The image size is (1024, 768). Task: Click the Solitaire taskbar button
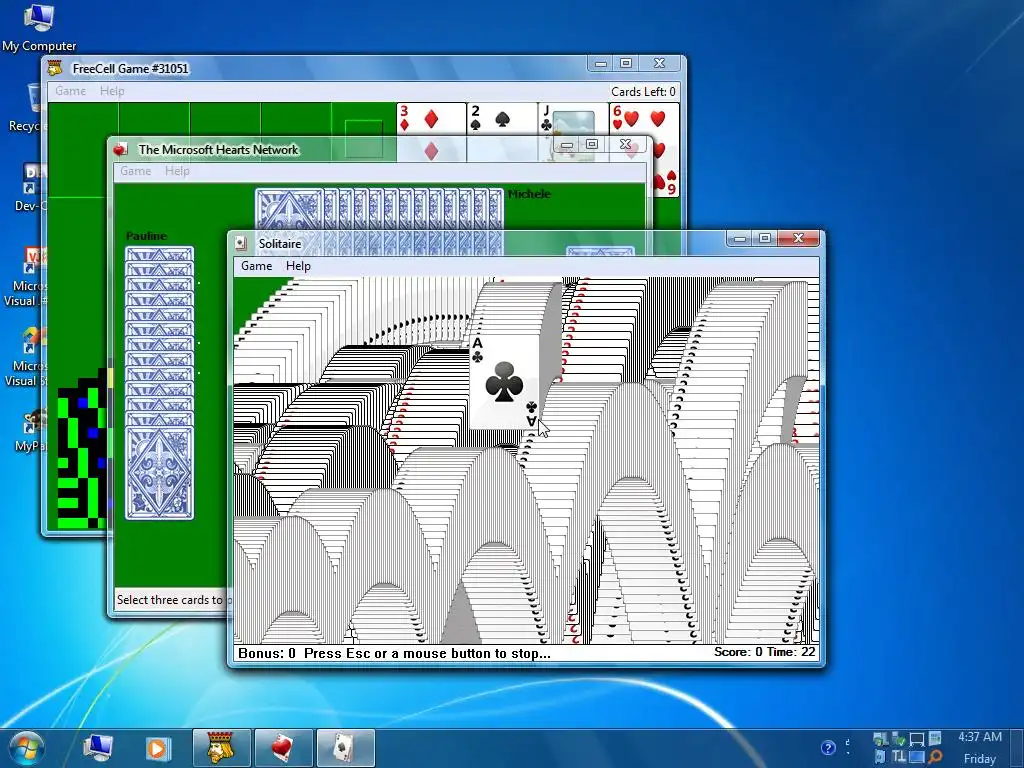pos(345,748)
